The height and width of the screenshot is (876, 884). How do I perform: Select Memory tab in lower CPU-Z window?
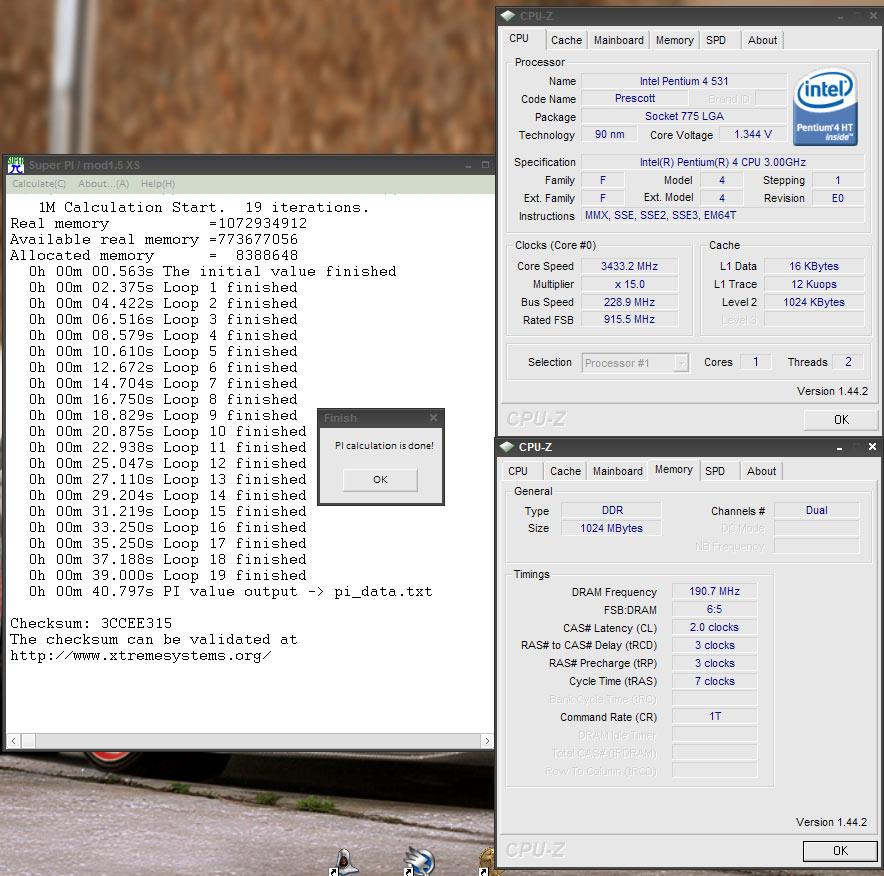click(x=674, y=470)
